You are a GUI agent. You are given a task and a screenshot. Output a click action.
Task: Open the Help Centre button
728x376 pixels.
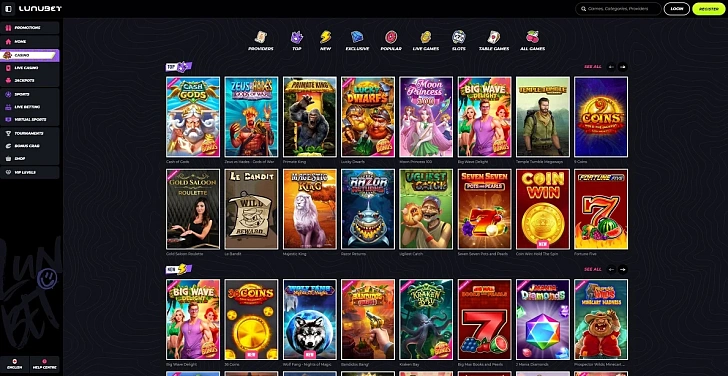pyautogui.click(x=45, y=364)
